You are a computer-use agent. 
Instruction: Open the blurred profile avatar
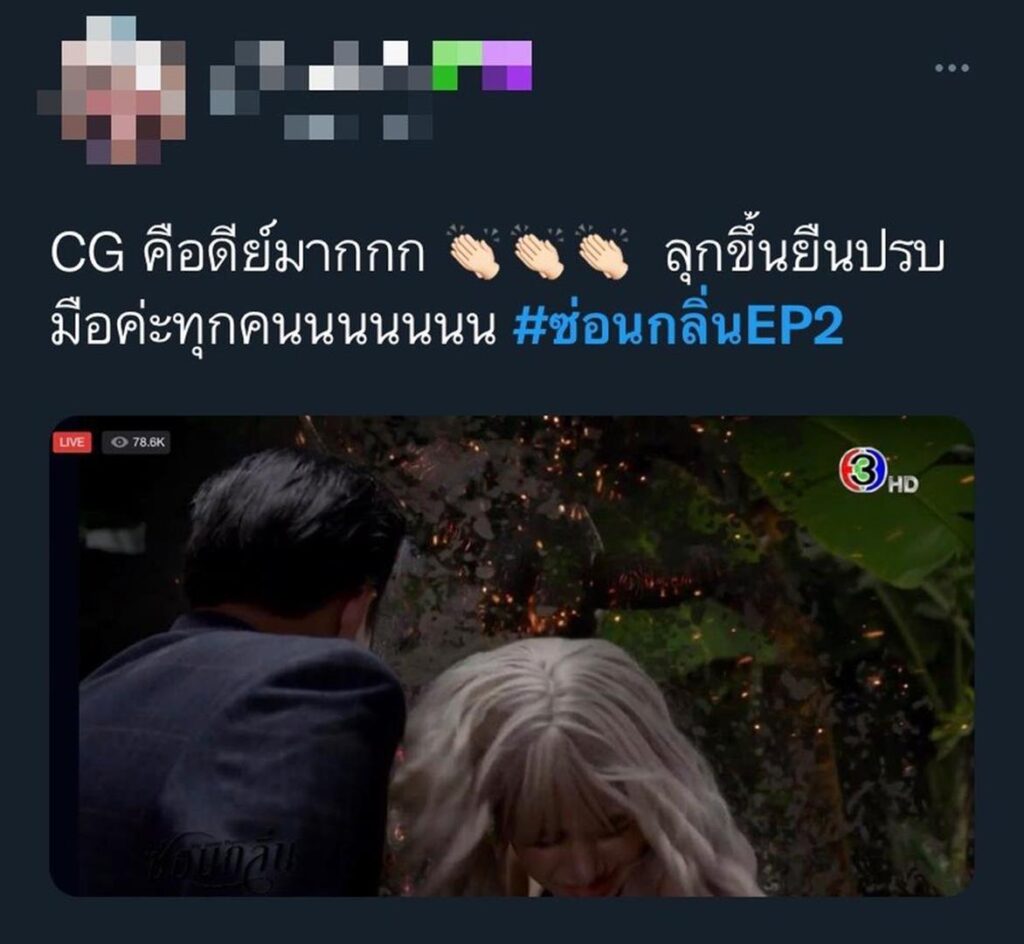[112, 90]
